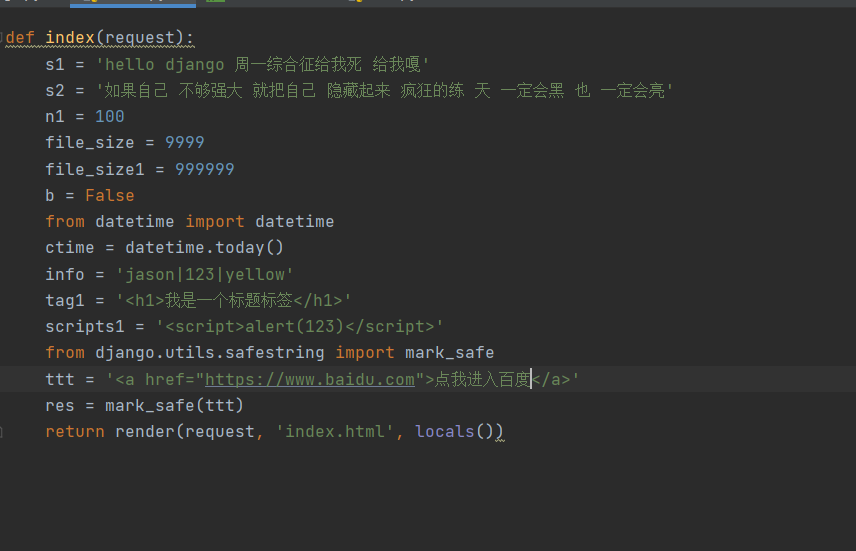Click the '<script>alert(123)</script>' string
Screen dimensions: 856x551
[300, 327]
